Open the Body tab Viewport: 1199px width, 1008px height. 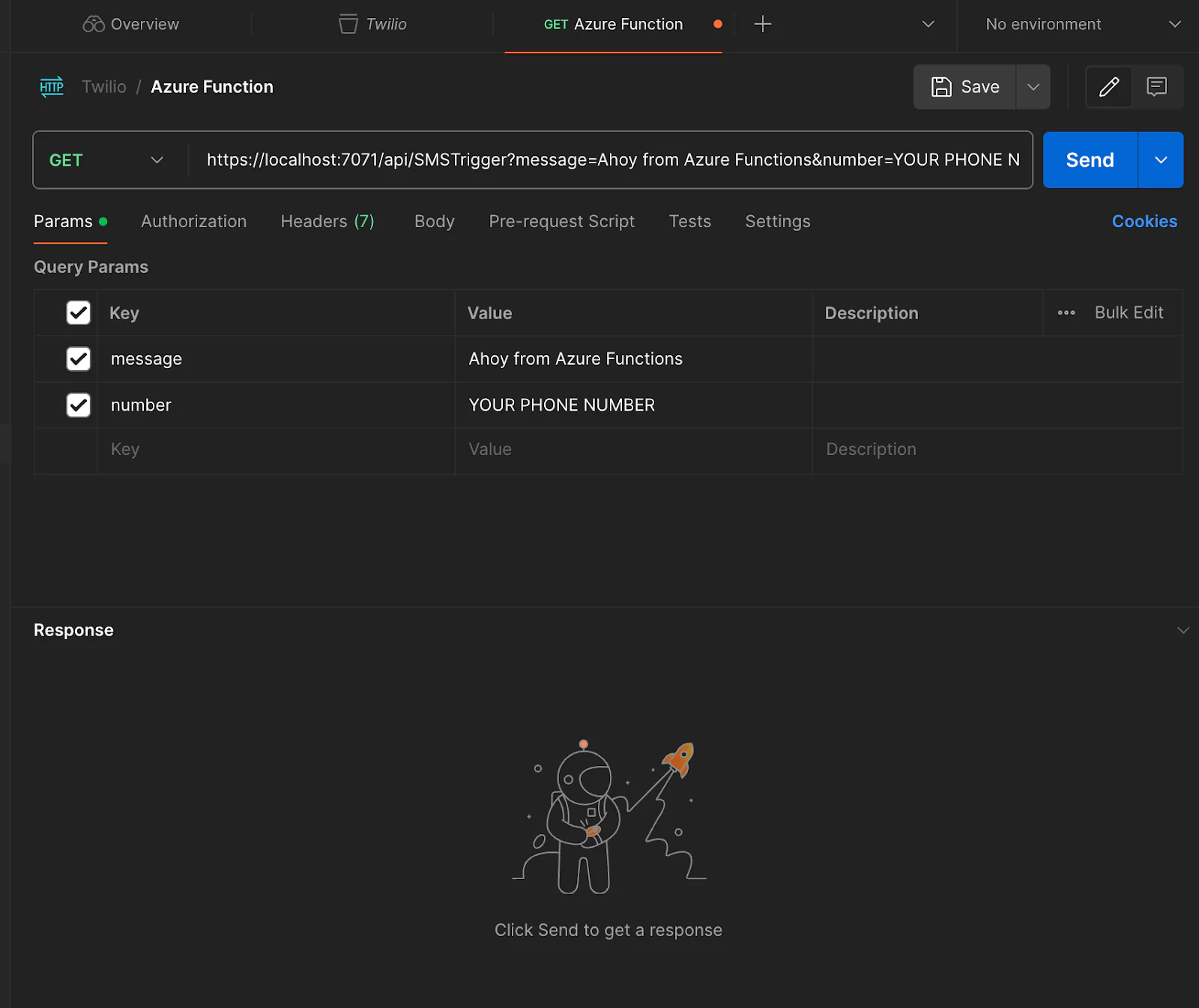(x=435, y=222)
